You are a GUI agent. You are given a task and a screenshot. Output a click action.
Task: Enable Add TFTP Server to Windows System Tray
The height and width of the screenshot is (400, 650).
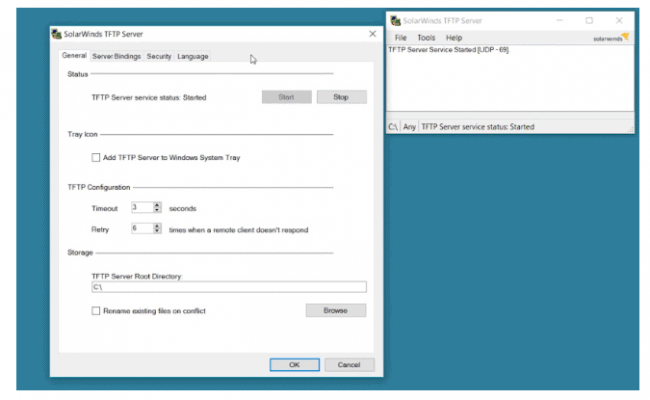[96, 158]
